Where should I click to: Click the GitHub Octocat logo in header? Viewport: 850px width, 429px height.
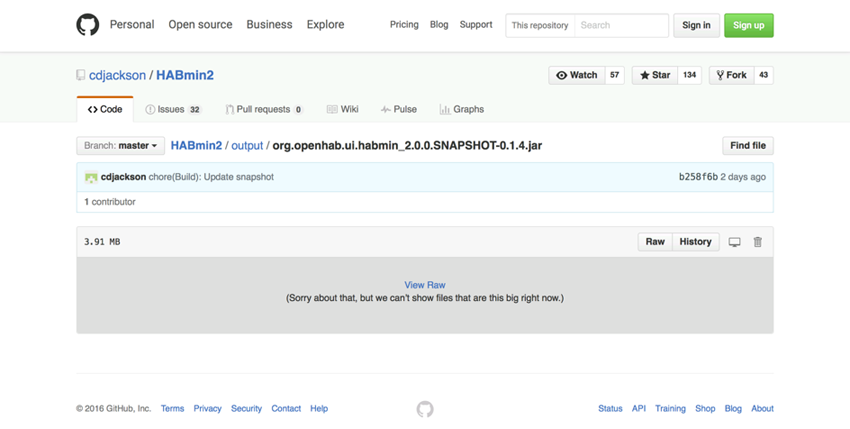[x=87, y=25]
